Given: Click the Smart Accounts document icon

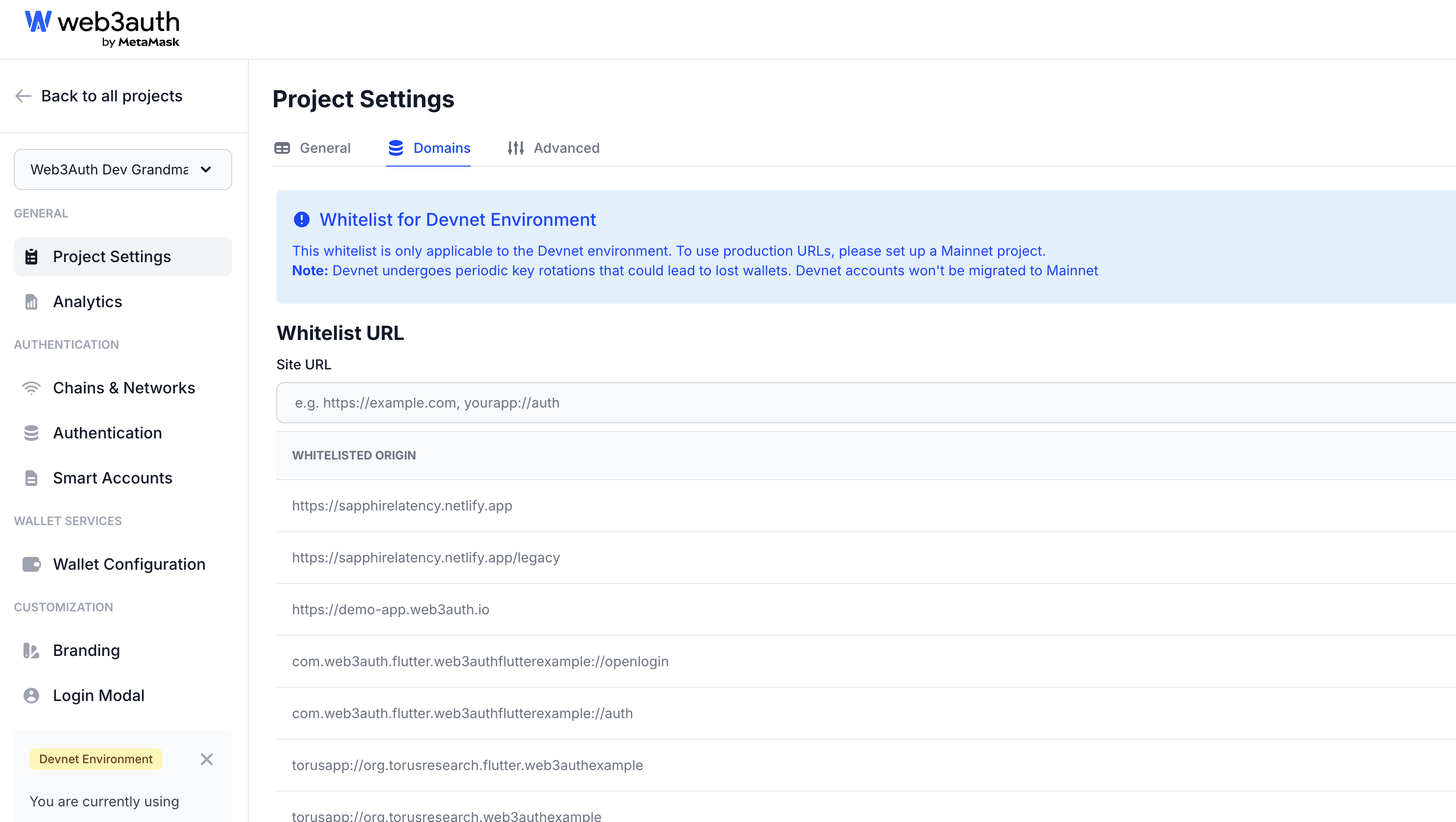Looking at the screenshot, I should point(32,478).
